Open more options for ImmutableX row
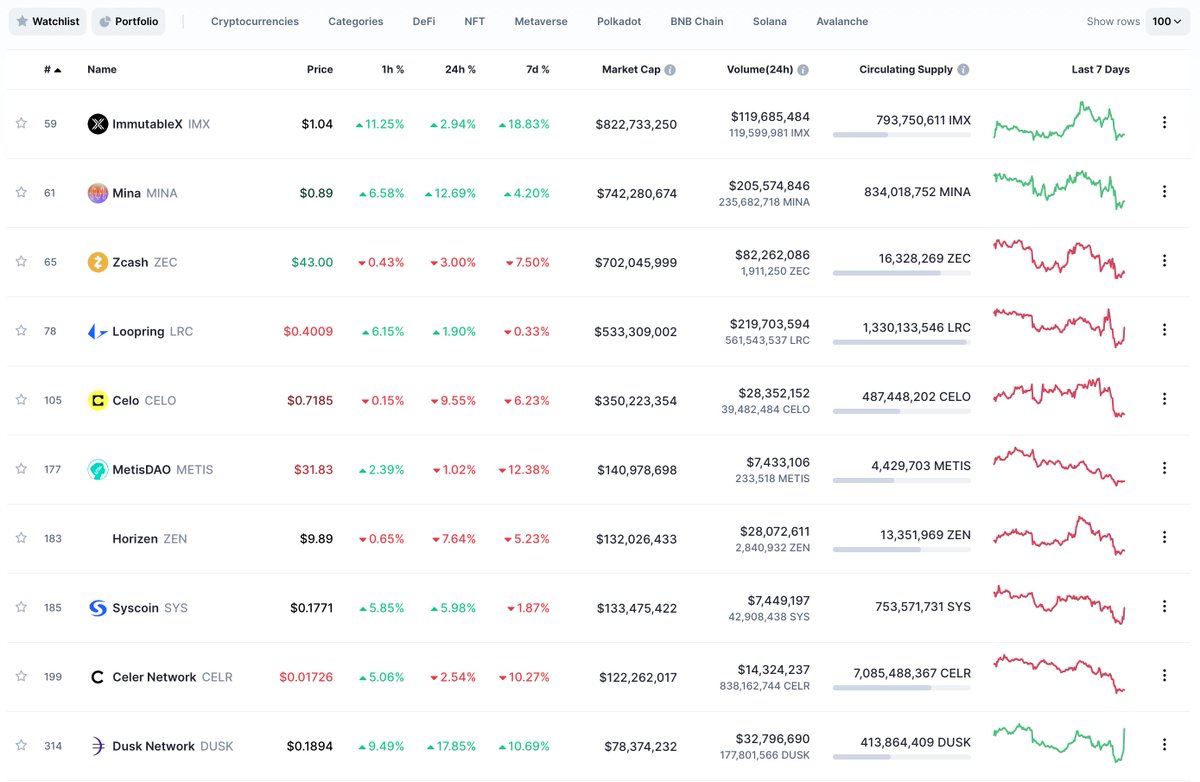The height and width of the screenshot is (782, 1200). pyautogui.click(x=1164, y=123)
